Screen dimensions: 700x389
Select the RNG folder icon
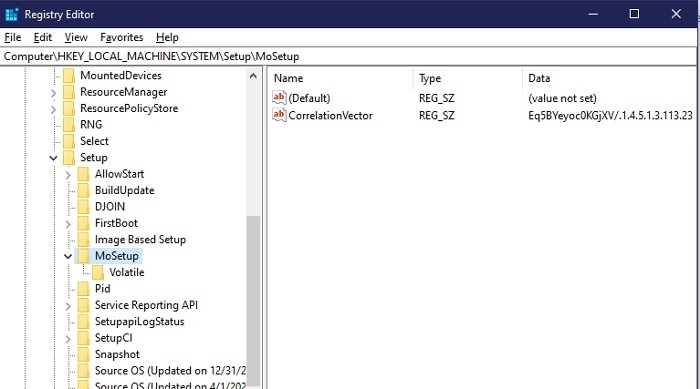point(69,125)
